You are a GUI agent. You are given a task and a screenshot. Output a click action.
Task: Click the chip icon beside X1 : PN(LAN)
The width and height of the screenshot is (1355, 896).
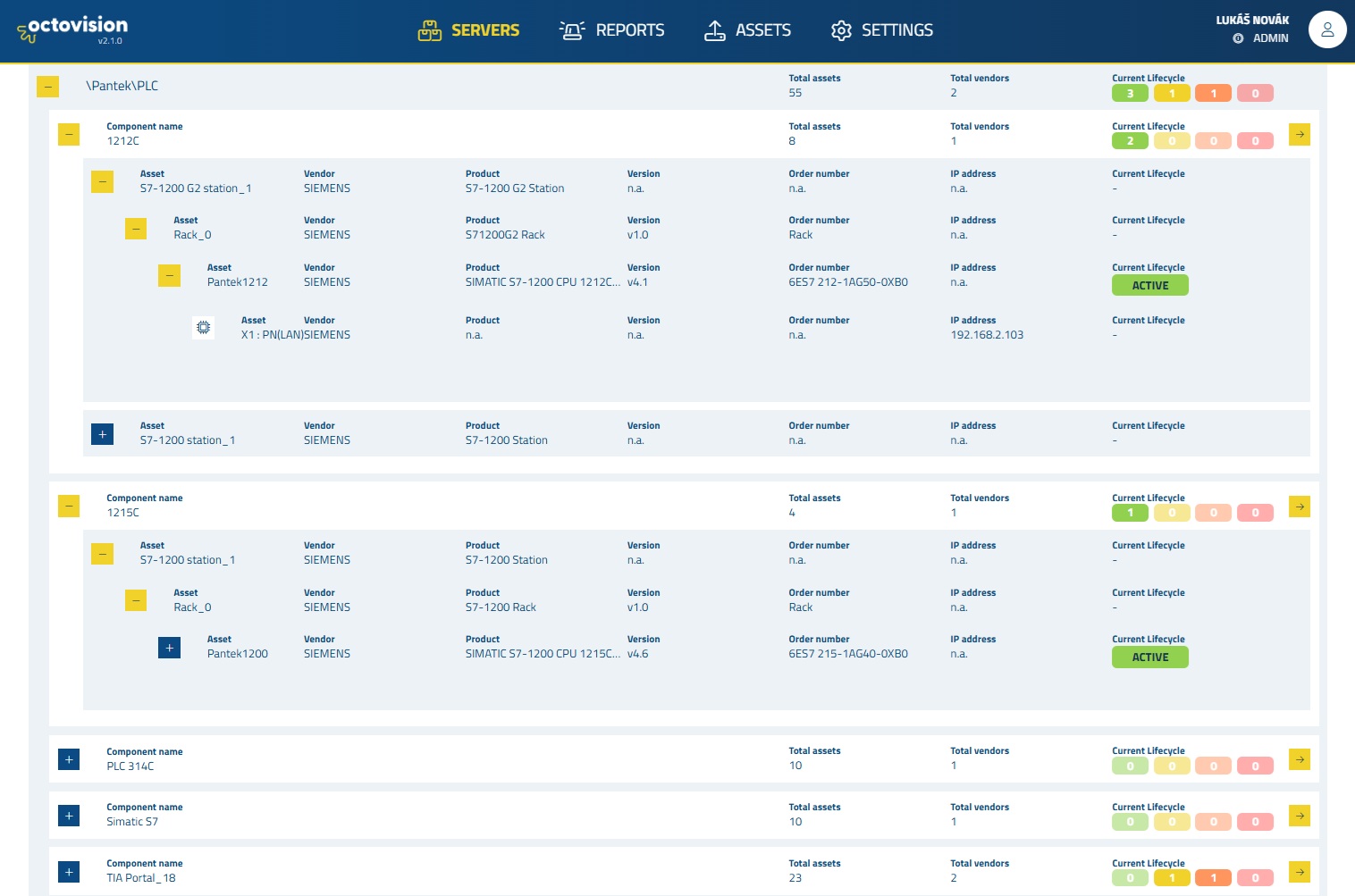pyautogui.click(x=204, y=328)
